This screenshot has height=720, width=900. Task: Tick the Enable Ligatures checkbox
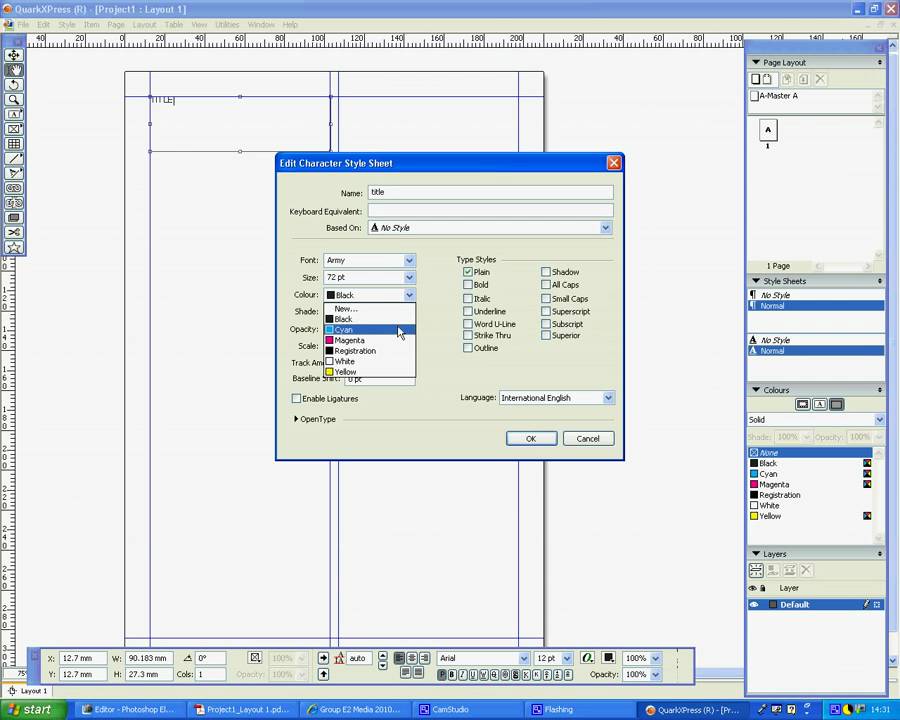point(297,398)
